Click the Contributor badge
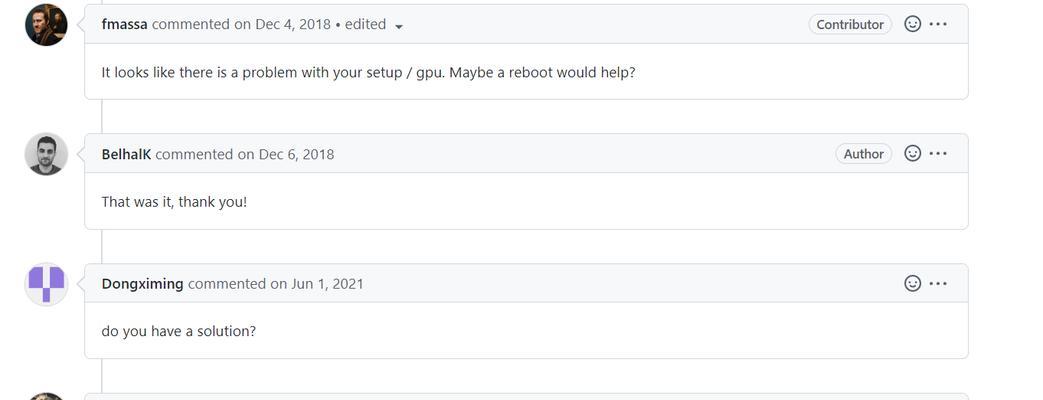The image size is (1043, 400). (850, 24)
